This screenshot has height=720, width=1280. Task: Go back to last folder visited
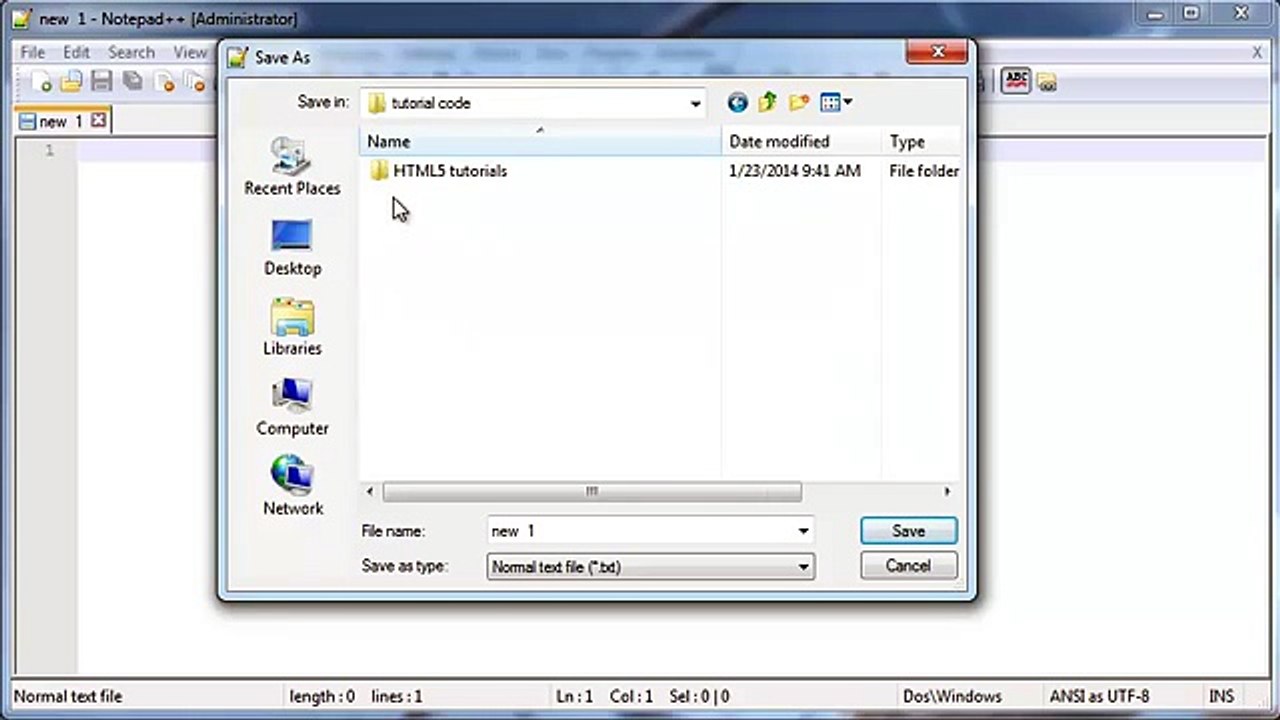(x=737, y=102)
